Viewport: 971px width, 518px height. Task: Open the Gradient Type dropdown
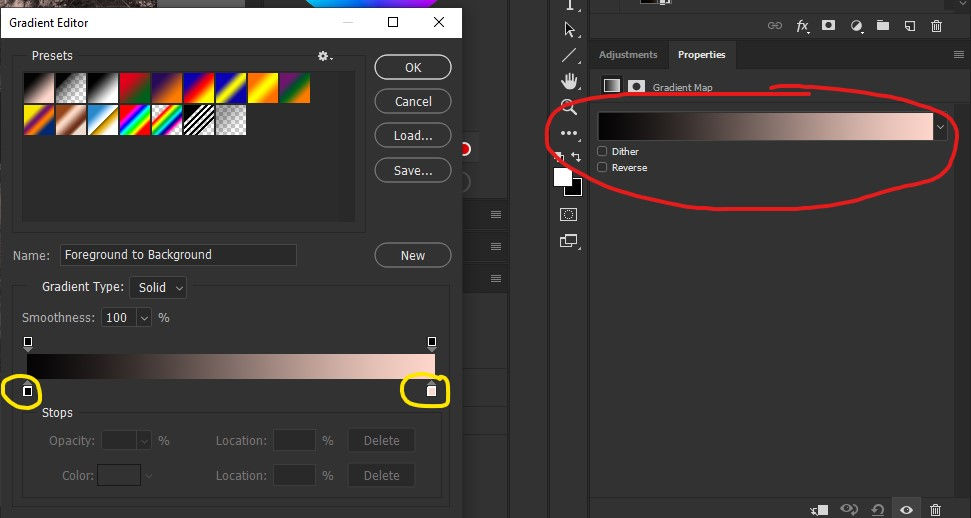[x=158, y=288]
